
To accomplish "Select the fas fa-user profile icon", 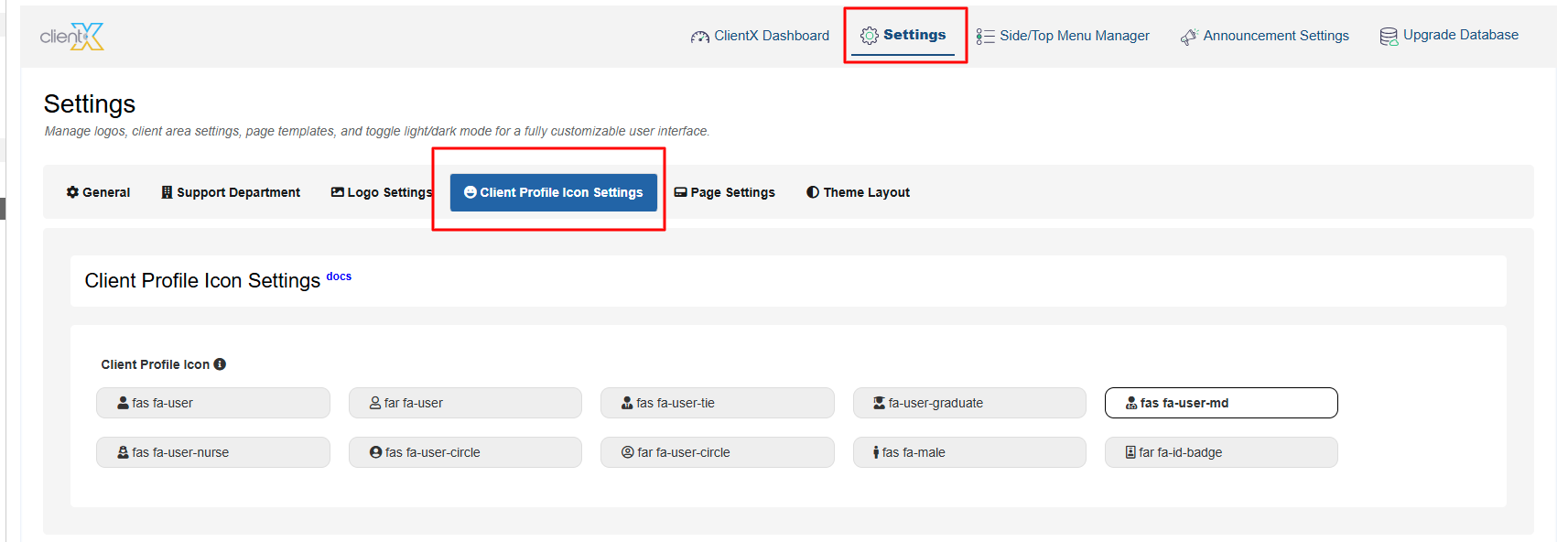I will (x=212, y=403).
